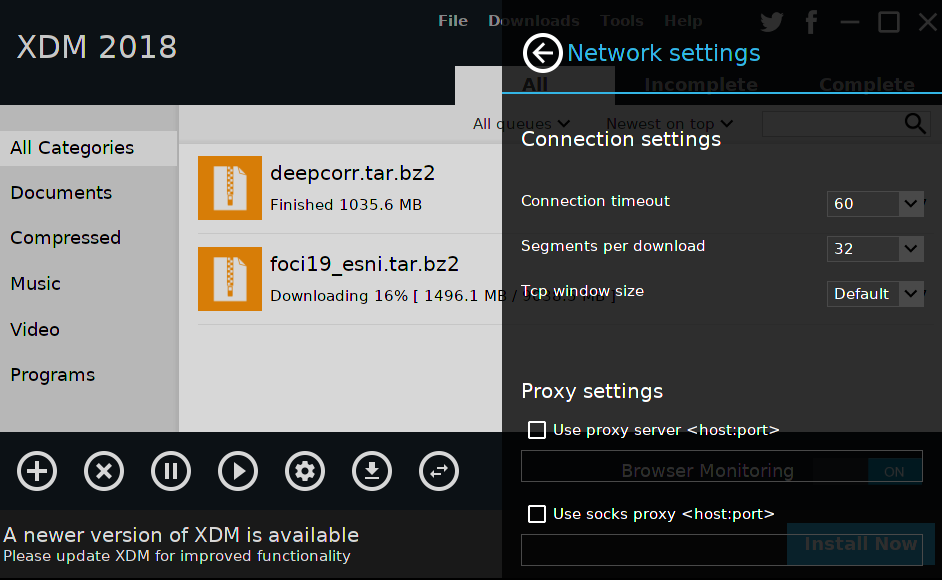Screen dimensions: 942x580
Task: Click the video downloader arrow icon
Action: 372,471
